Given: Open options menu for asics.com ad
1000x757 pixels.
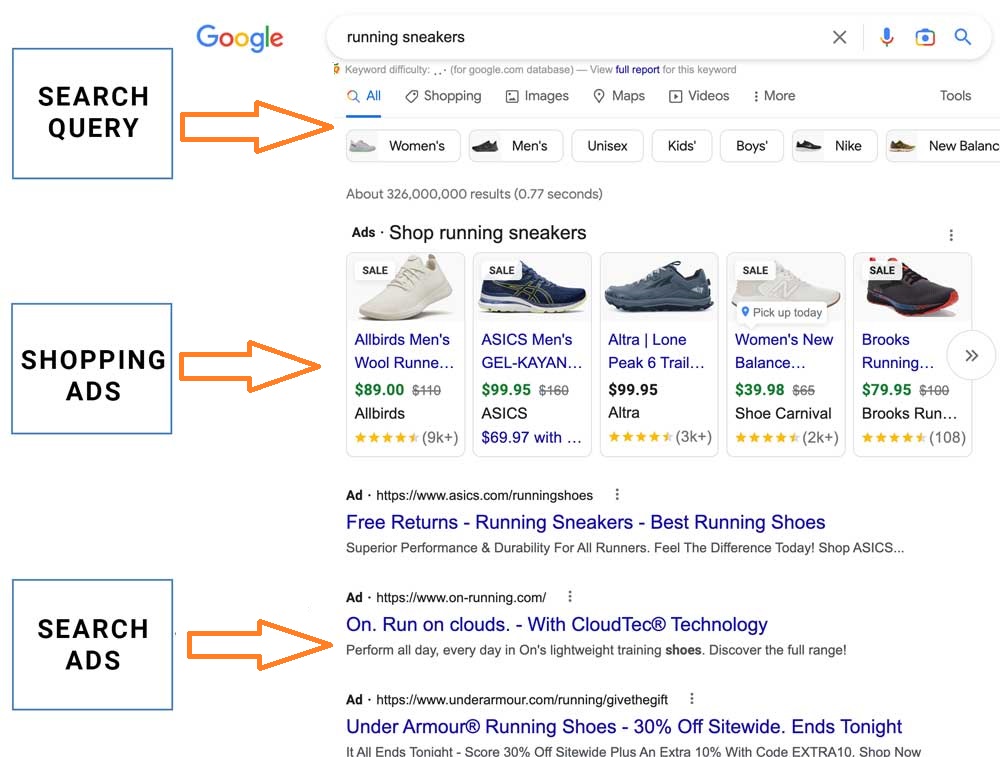Looking at the screenshot, I should point(617,494).
